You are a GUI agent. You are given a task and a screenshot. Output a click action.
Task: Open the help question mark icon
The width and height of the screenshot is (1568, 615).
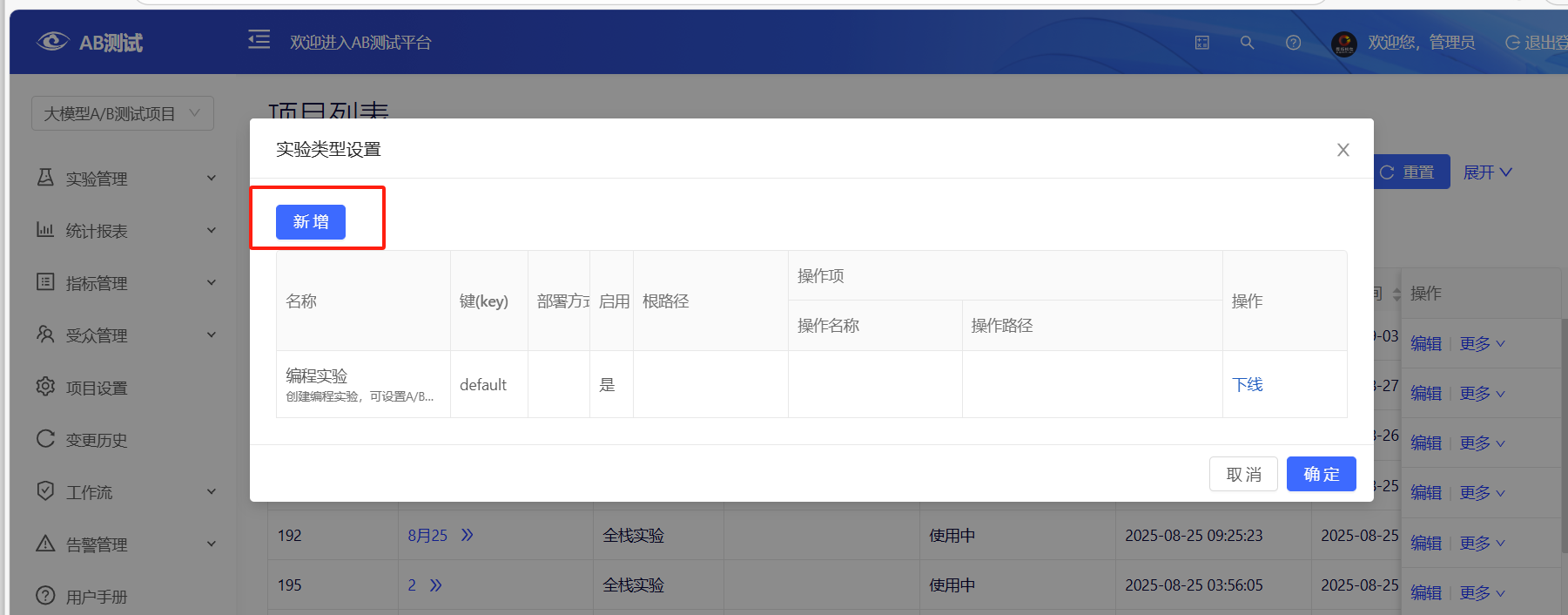(x=1293, y=43)
